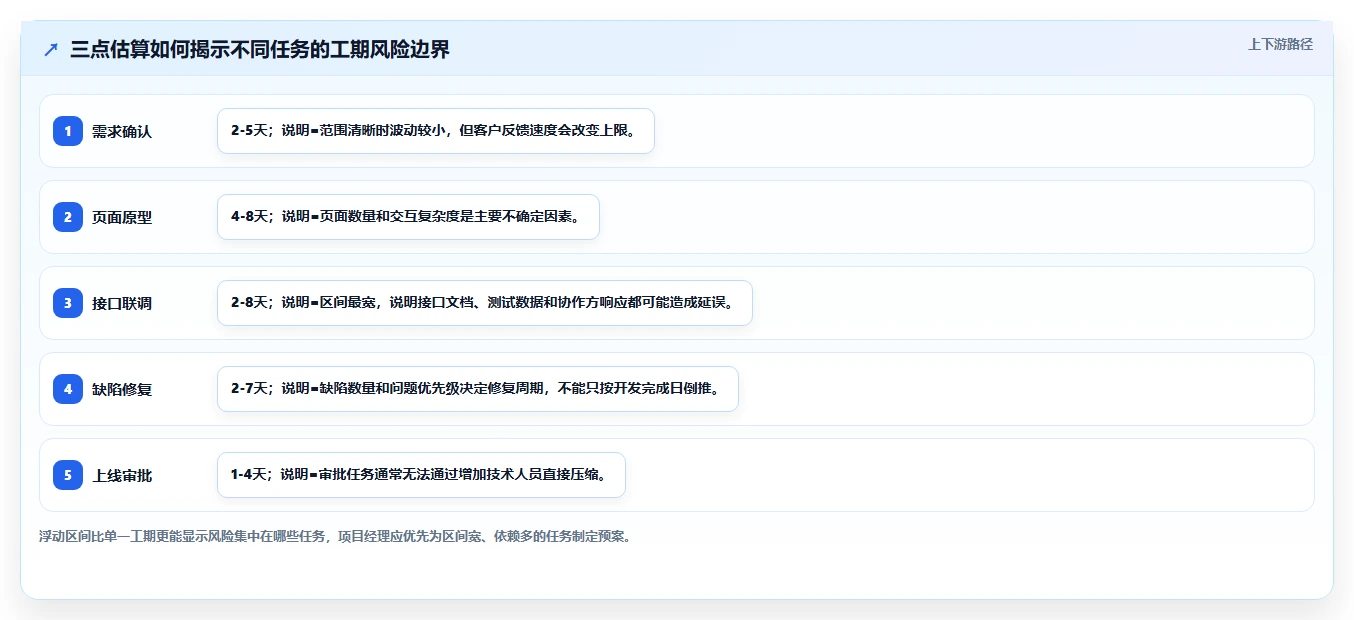Click the footer note beginning 浮动区间比单一工期
This screenshot has height=620, width=1354.
click(x=335, y=536)
